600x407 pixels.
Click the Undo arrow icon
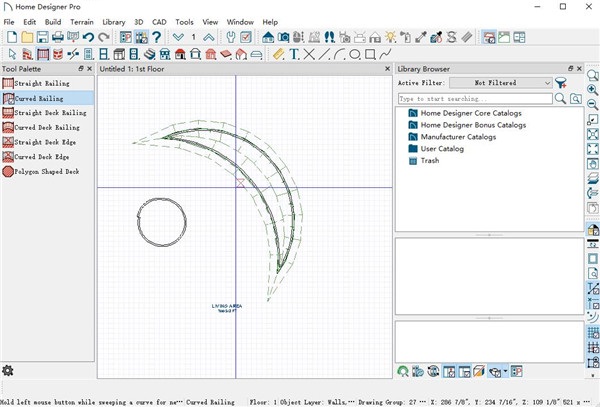[88, 37]
